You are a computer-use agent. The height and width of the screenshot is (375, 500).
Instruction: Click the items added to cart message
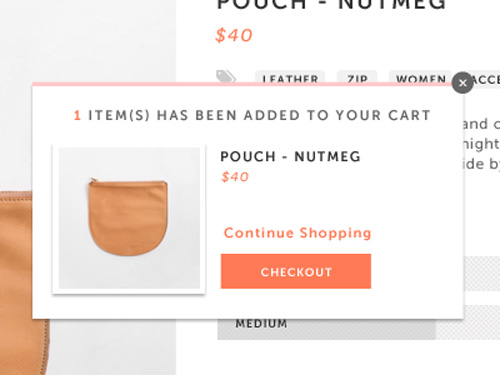[252, 115]
